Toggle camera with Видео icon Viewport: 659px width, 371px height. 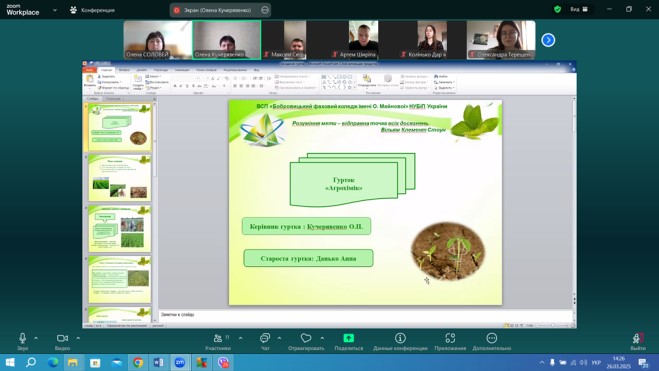(x=62, y=338)
